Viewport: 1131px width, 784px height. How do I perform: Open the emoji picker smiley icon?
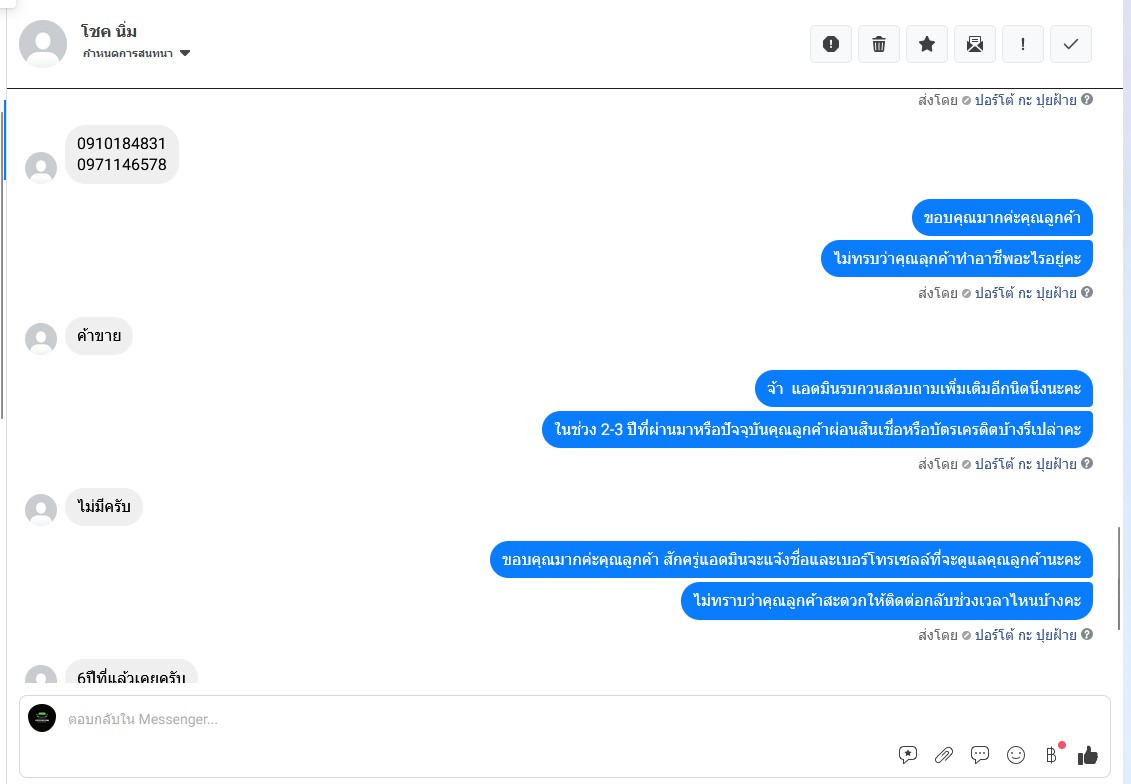[1016, 755]
